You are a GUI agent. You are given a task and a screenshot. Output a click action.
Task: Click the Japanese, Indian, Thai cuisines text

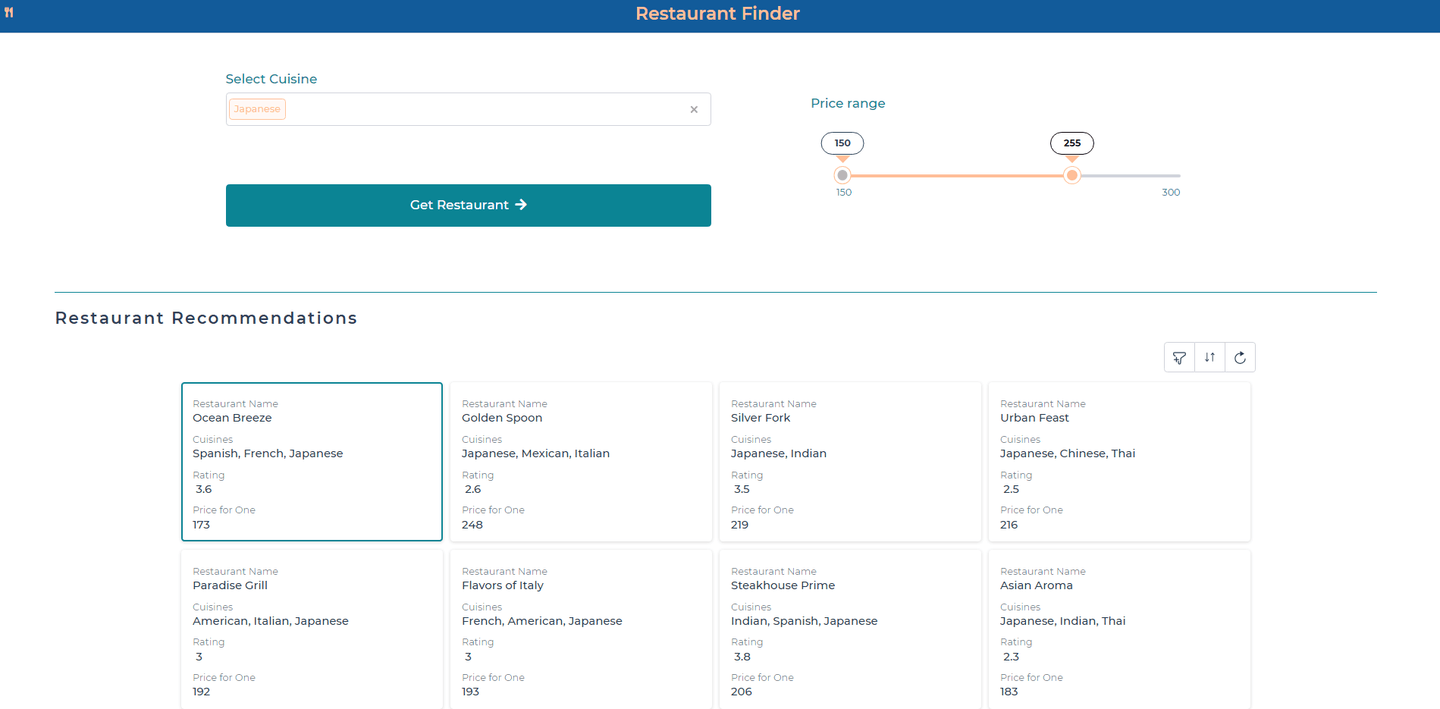[1063, 621]
